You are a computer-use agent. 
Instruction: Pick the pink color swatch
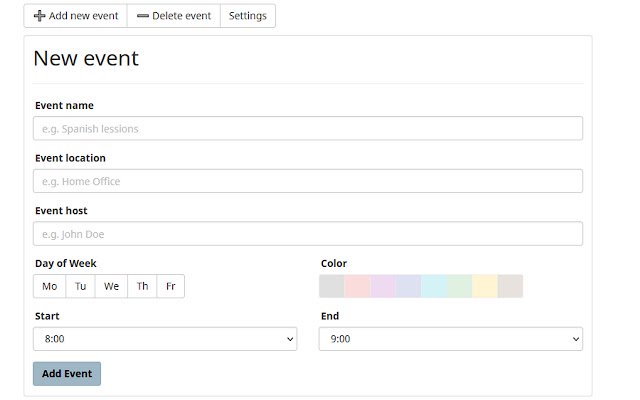357,287
